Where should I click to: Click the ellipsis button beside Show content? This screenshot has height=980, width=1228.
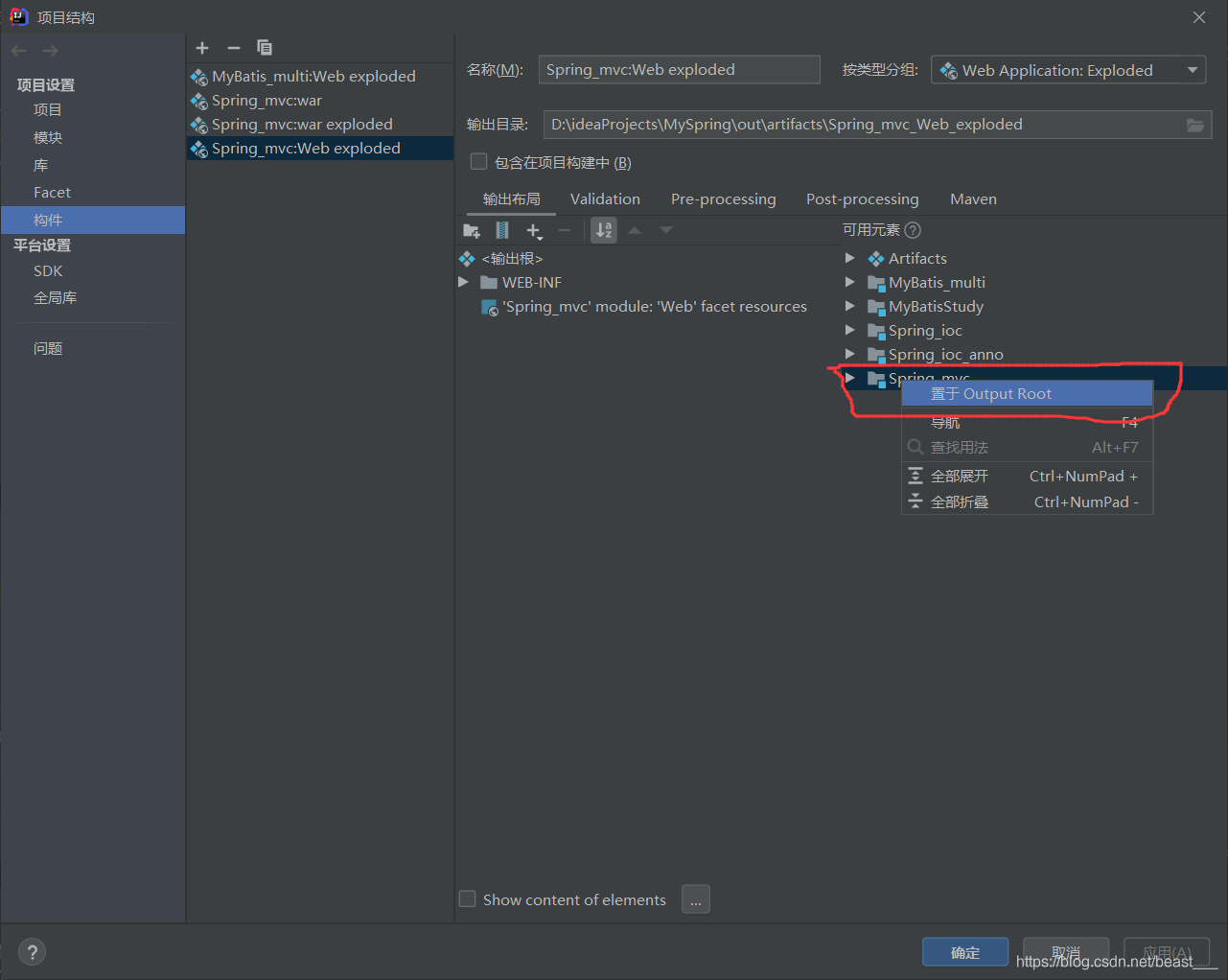(x=696, y=899)
